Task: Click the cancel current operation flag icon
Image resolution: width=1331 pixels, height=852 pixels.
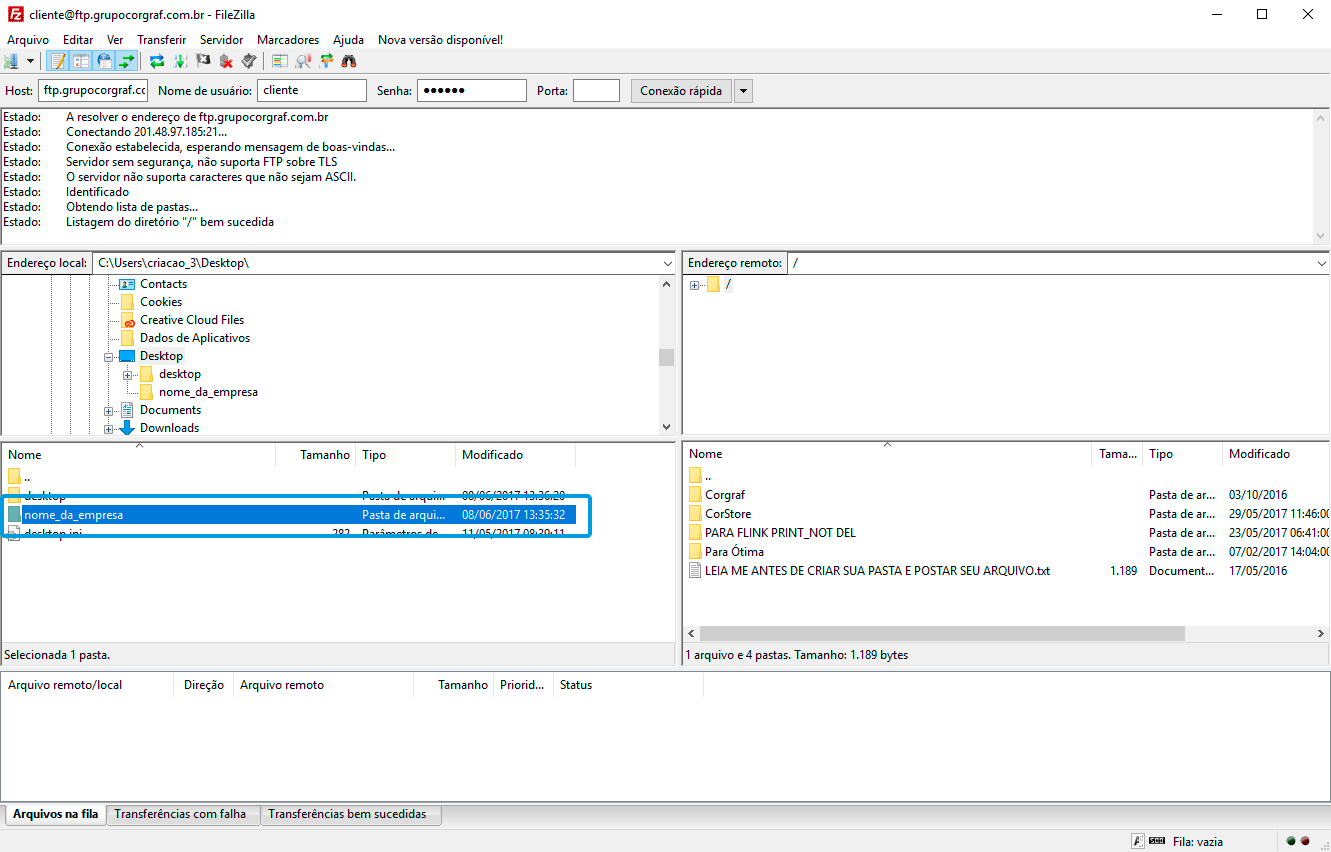Action: 203,61
